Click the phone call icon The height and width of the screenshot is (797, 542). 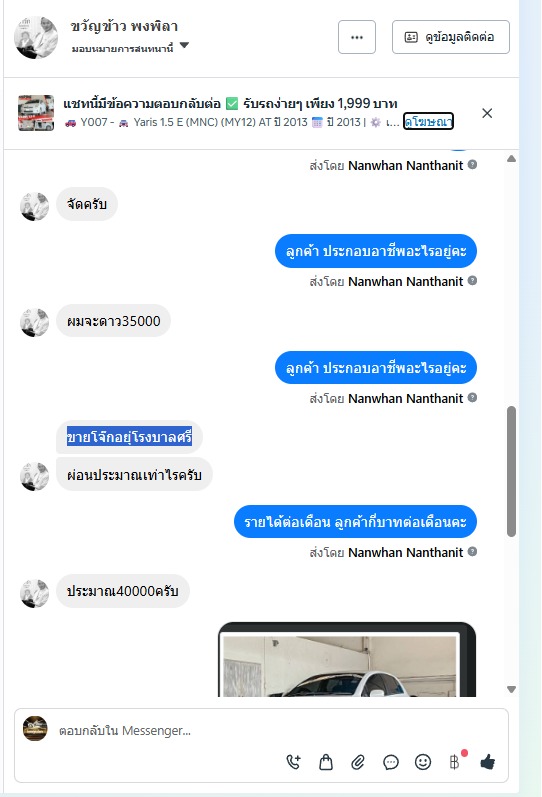coord(294,762)
